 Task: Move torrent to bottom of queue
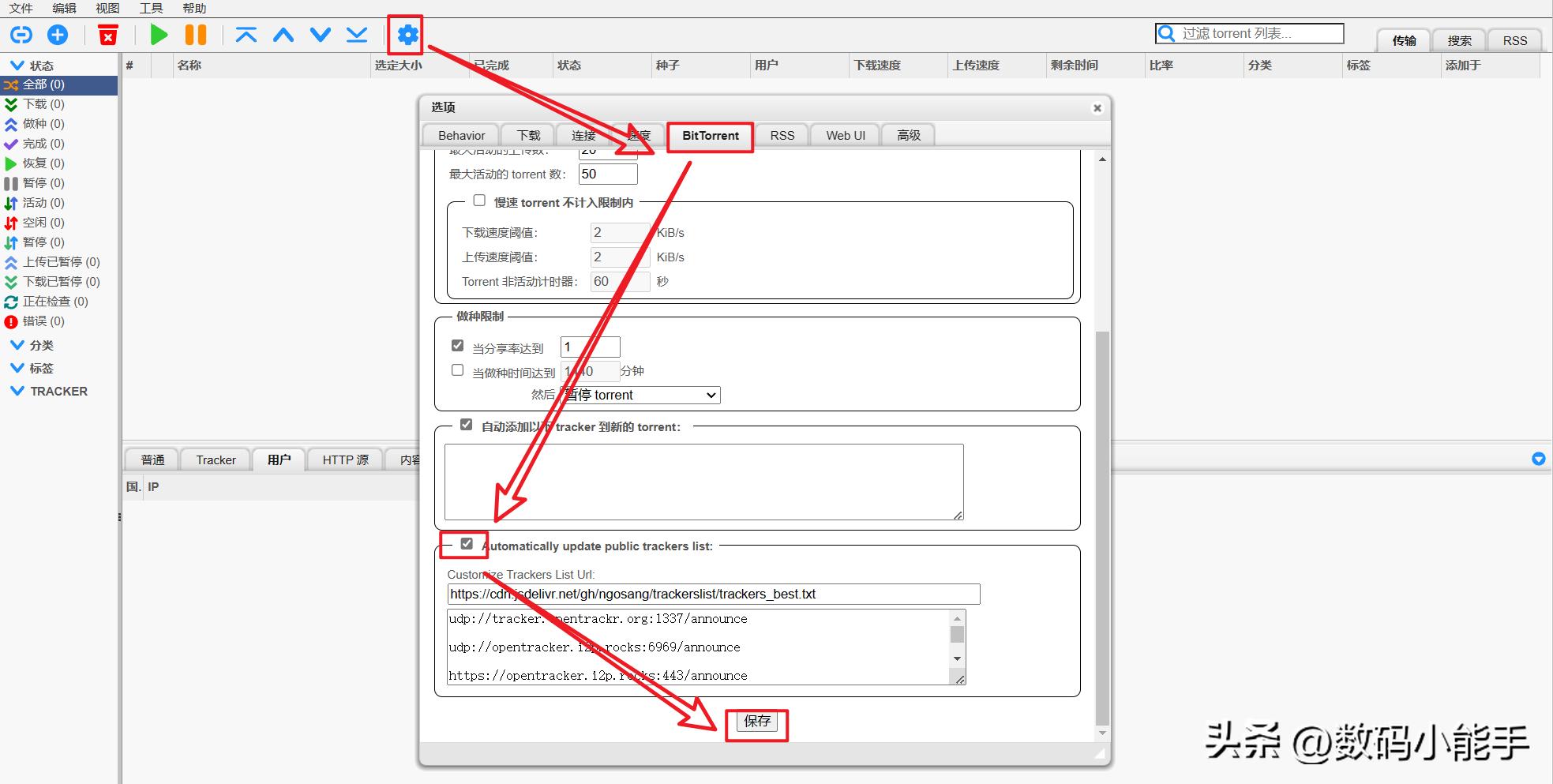coord(356,35)
